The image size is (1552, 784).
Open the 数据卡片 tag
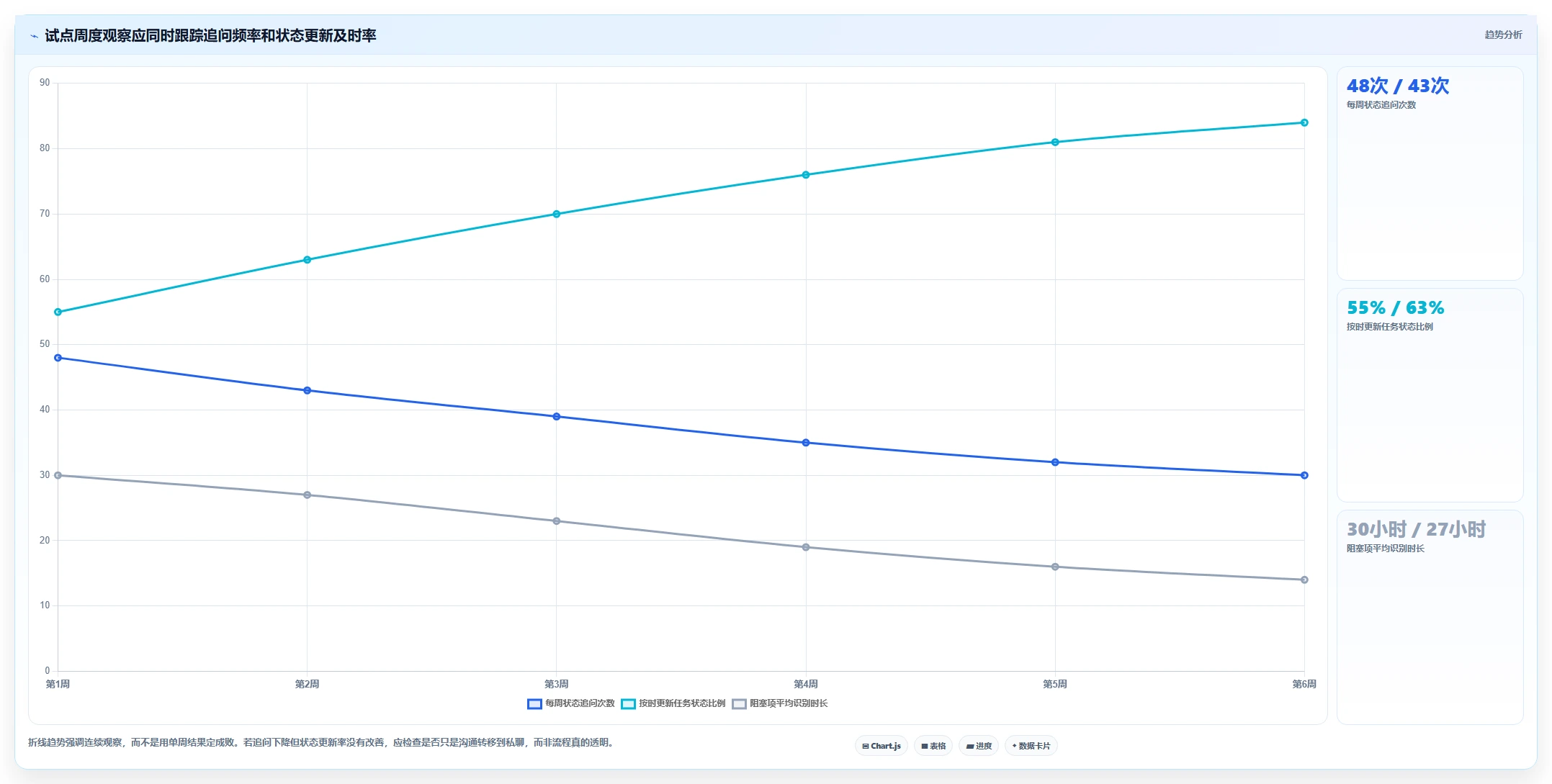point(1031,746)
